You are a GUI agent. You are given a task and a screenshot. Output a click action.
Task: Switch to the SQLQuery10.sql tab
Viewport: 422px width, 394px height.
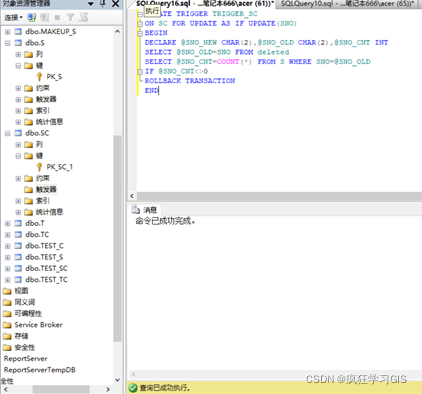(348, 4)
